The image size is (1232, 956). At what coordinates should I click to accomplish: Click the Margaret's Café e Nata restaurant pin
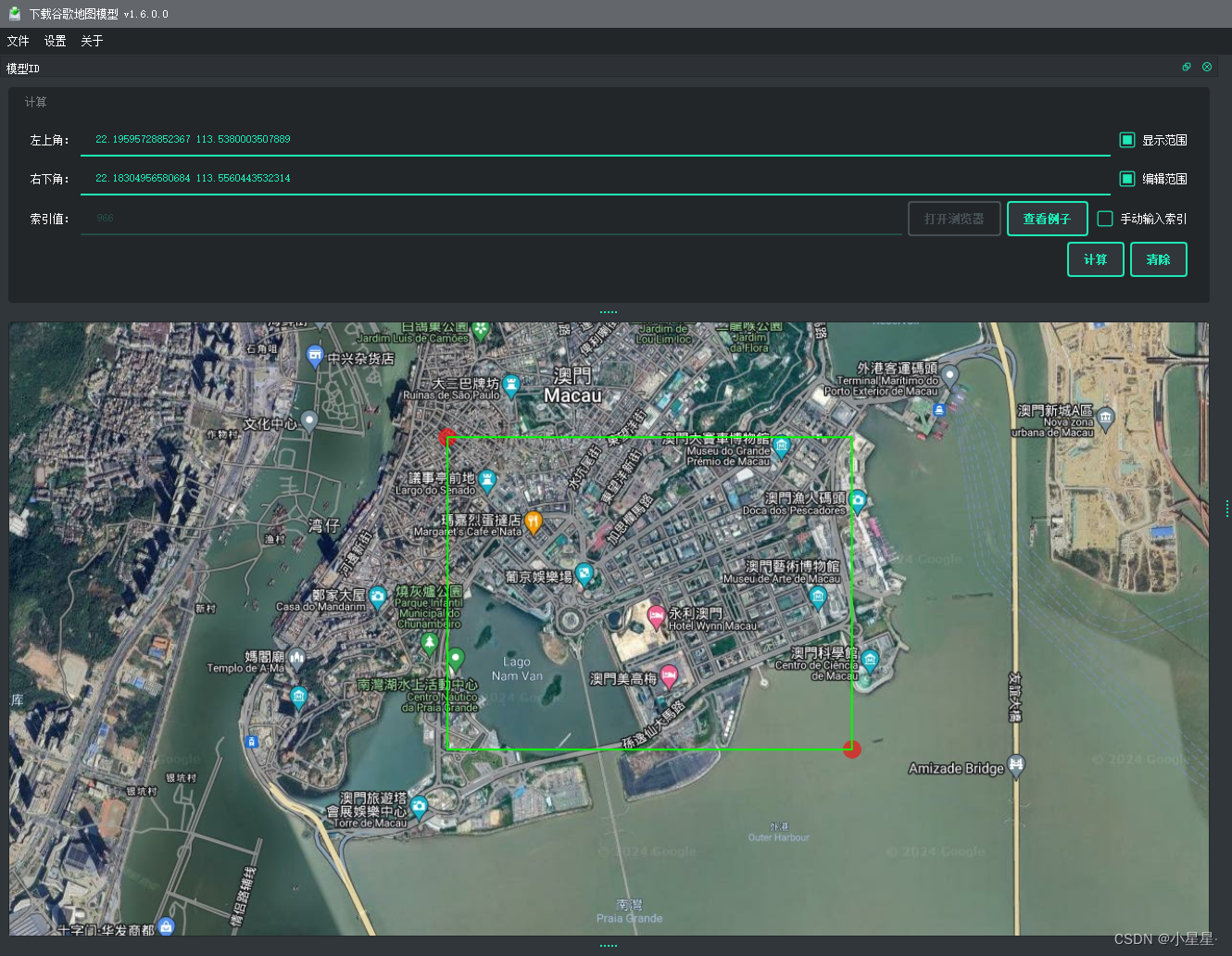pos(533,523)
